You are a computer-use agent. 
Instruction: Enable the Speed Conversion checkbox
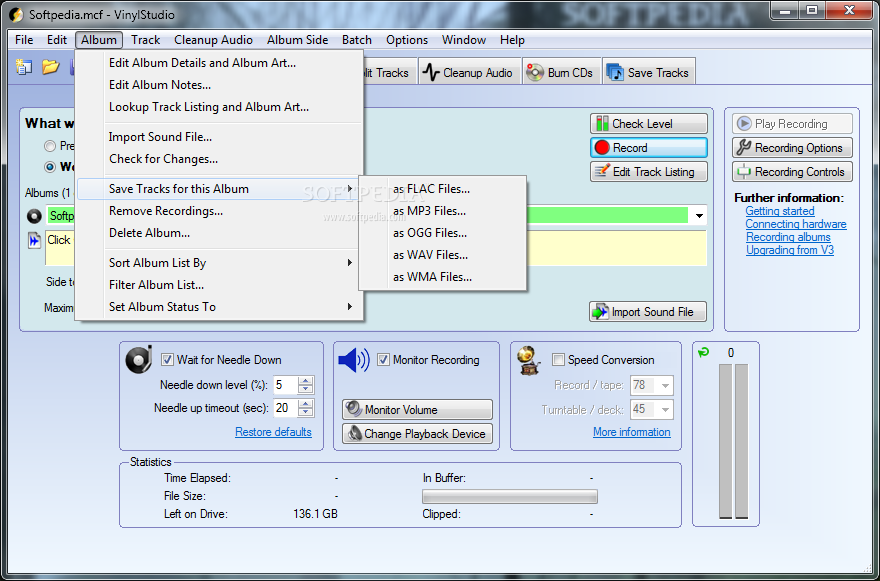point(558,359)
